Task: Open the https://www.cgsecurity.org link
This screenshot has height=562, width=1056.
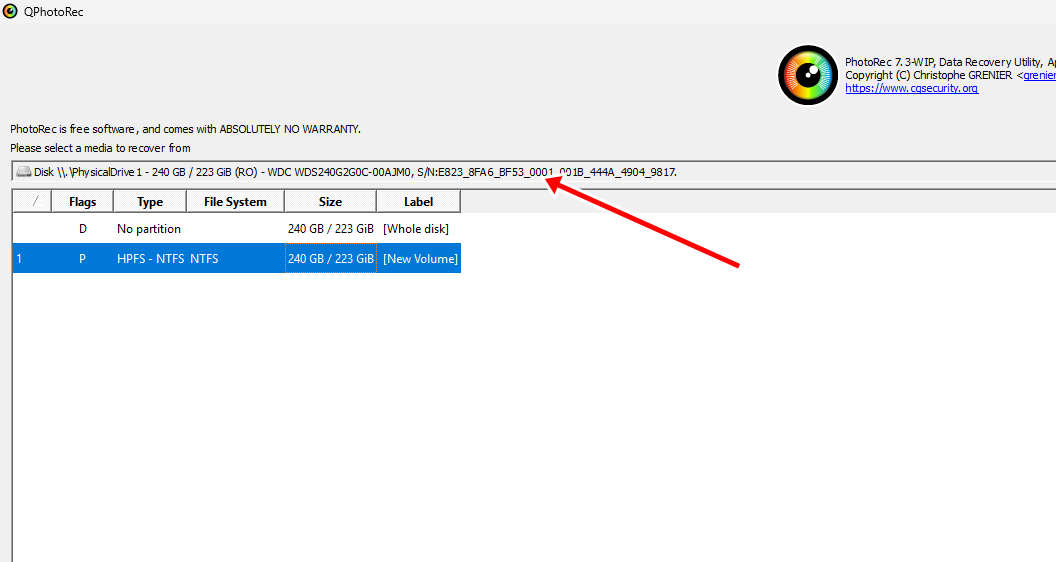Action: 911,88
